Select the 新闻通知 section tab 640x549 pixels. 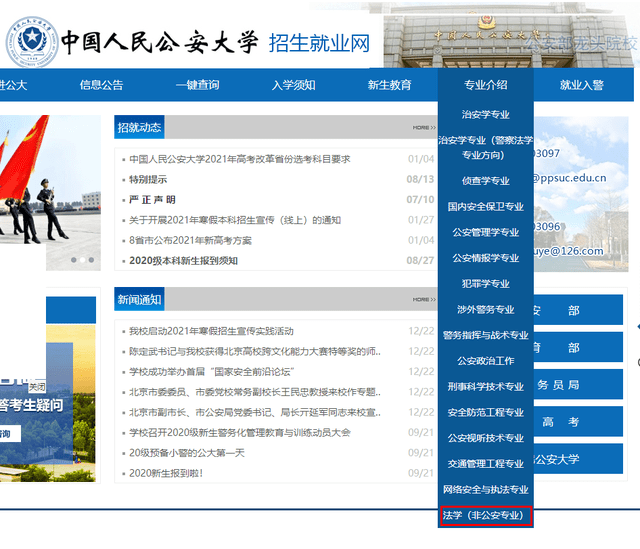(139, 299)
